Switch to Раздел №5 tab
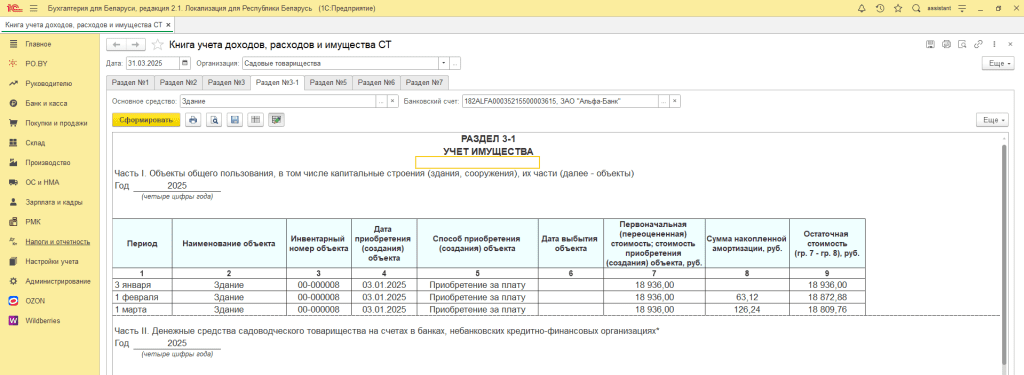This screenshot has width=1024, height=375. click(x=328, y=82)
